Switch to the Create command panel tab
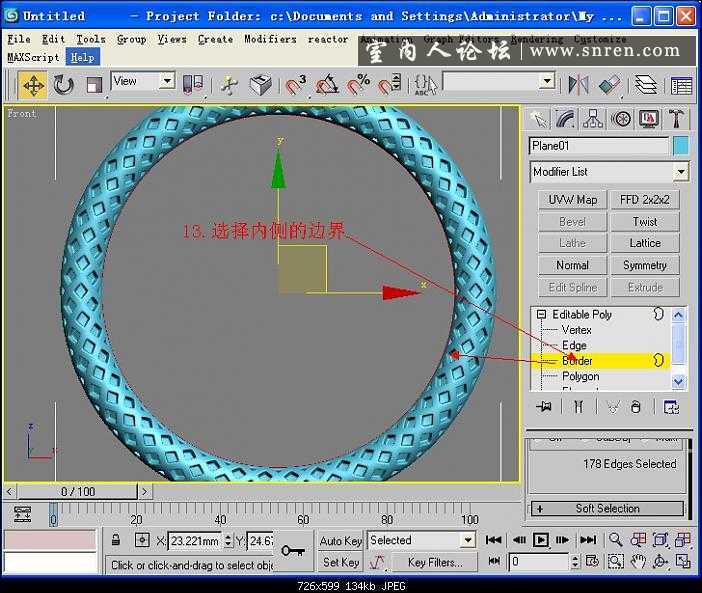 pyautogui.click(x=539, y=119)
